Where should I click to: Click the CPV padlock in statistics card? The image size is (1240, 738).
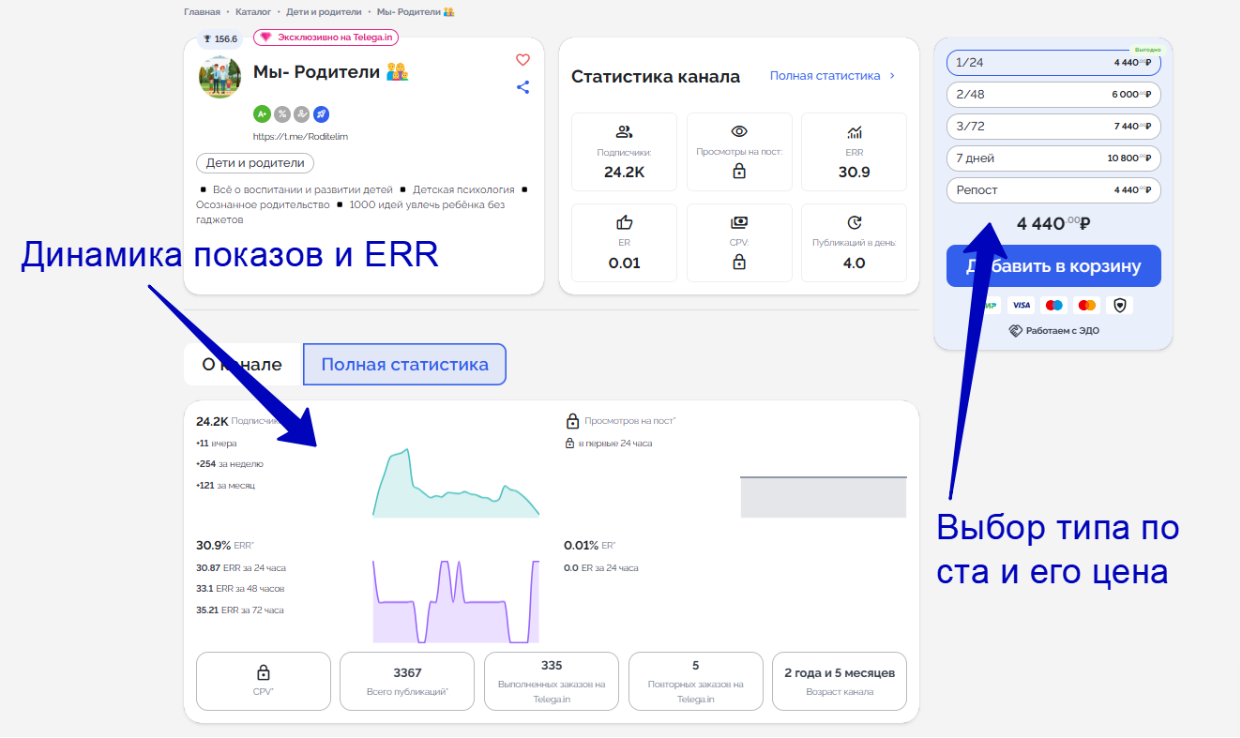(739, 262)
